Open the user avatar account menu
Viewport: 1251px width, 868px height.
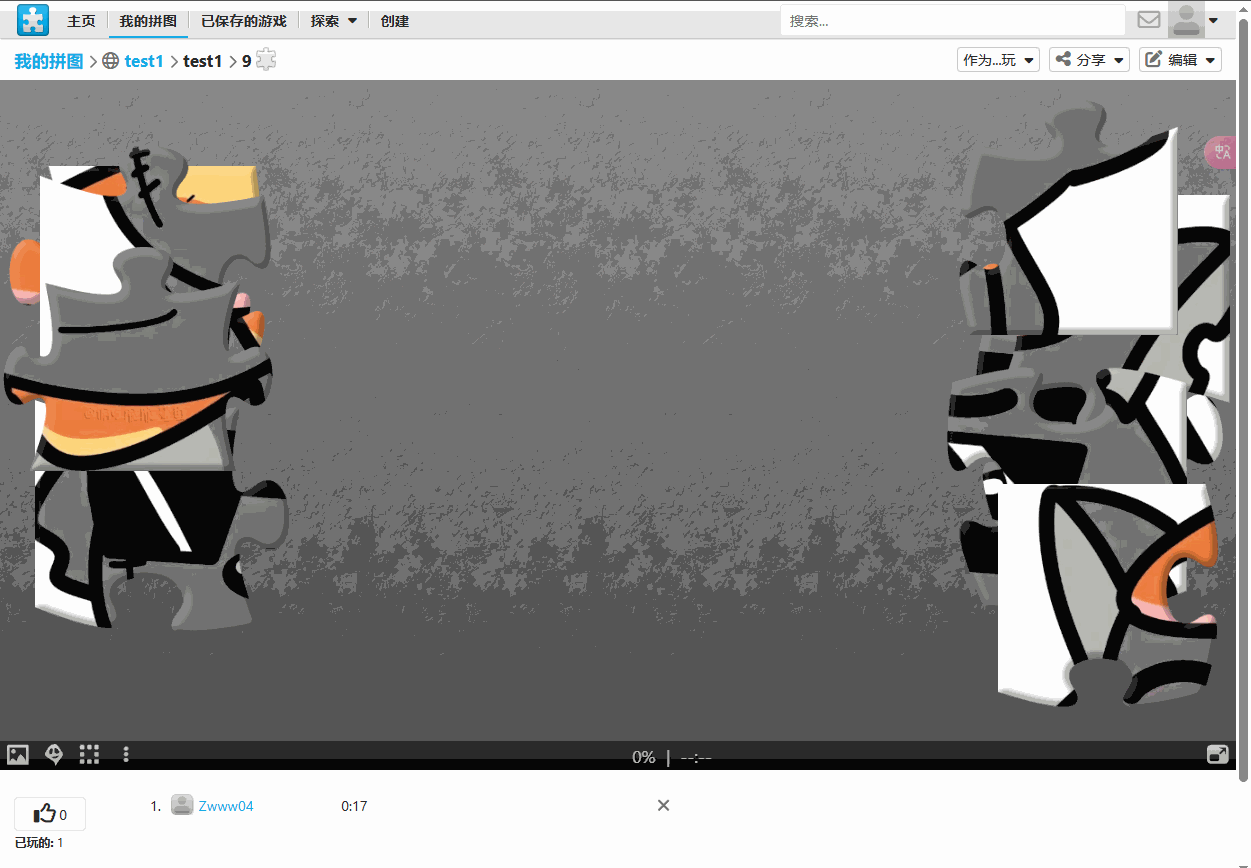[1187, 20]
